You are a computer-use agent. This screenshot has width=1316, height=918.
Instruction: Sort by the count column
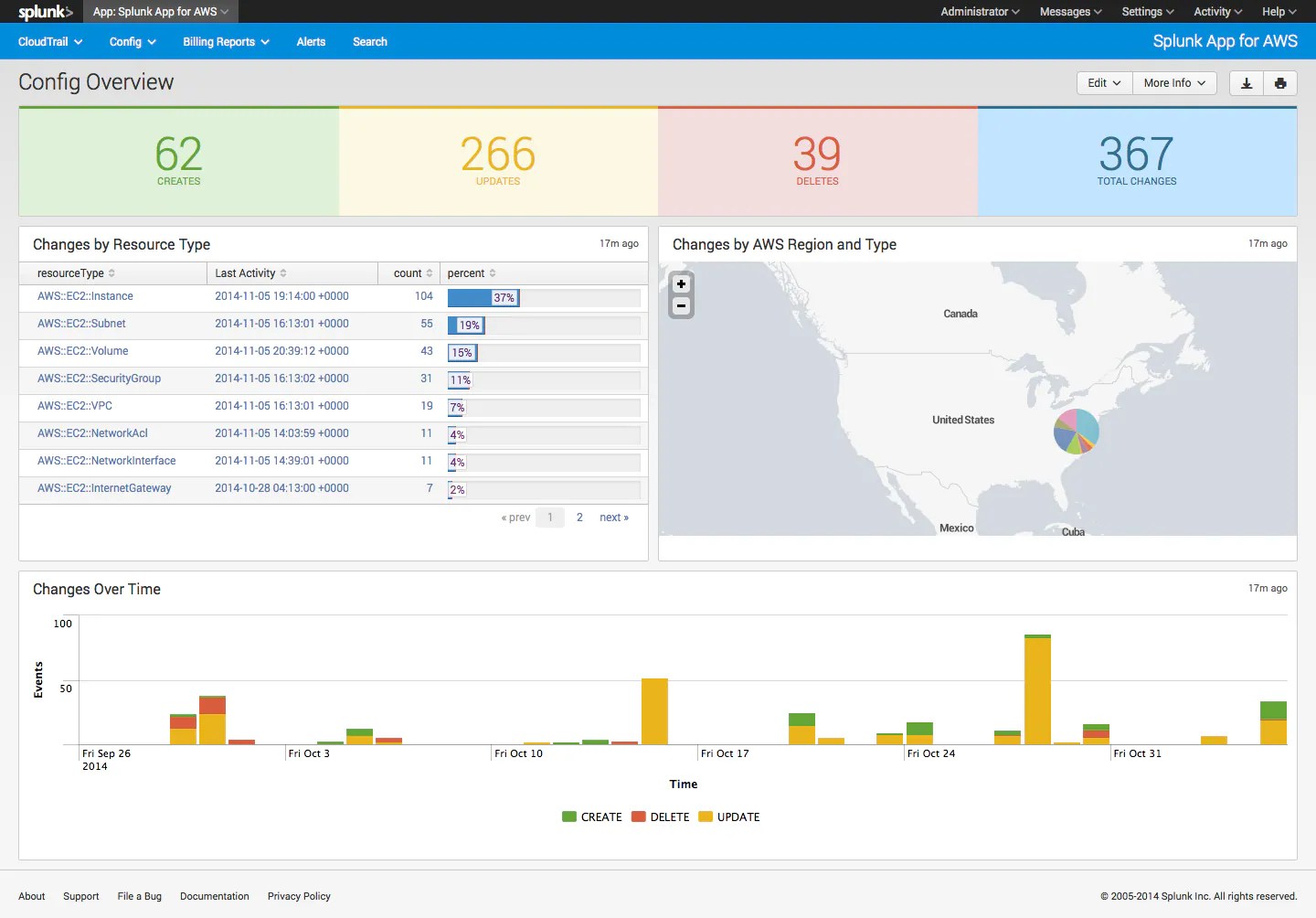pyautogui.click(x=413, y=273)
